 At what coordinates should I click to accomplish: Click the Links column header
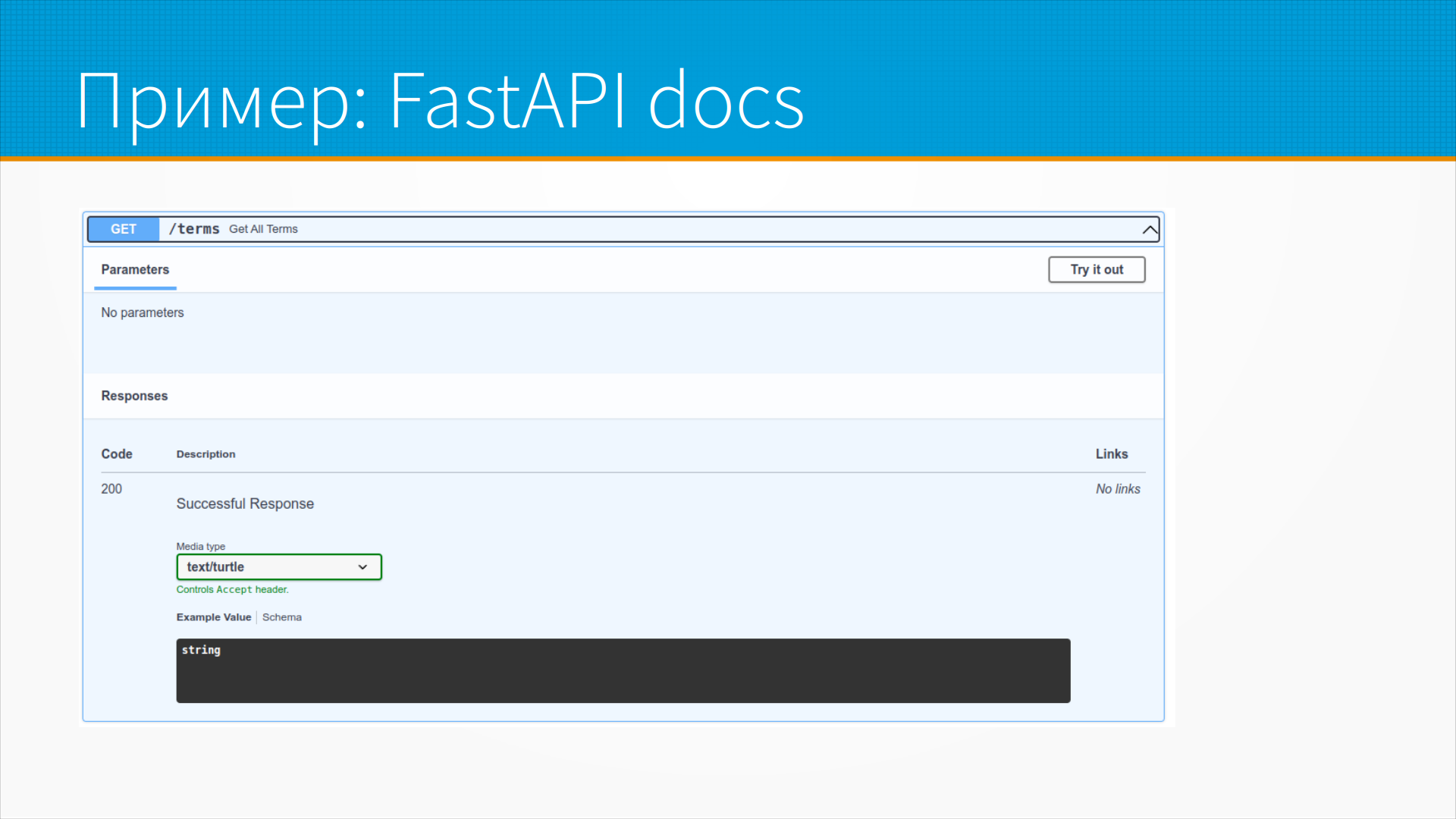coord(1111,454)
